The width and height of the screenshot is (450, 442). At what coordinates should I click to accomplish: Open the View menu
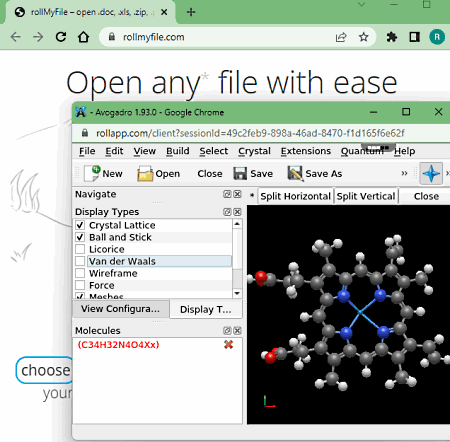coord(145,151)
